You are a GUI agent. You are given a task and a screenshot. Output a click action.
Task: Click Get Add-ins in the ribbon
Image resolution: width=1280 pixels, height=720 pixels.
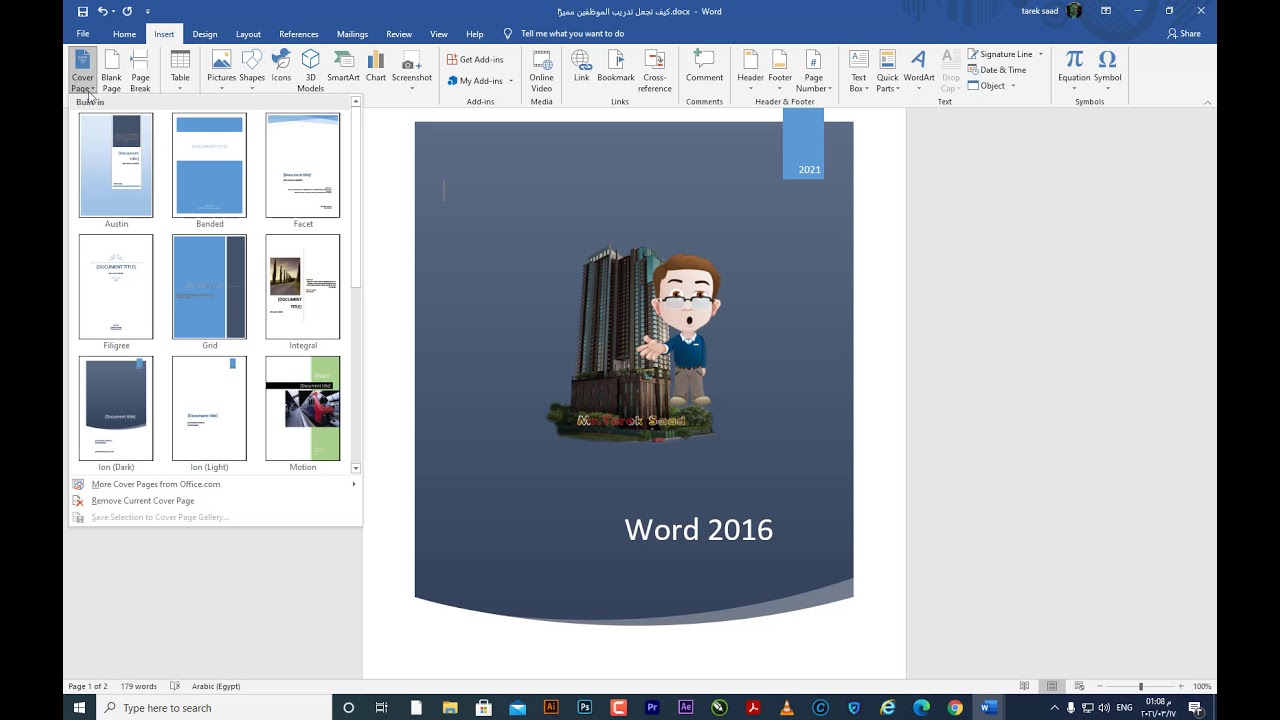[x=475, y=59]
